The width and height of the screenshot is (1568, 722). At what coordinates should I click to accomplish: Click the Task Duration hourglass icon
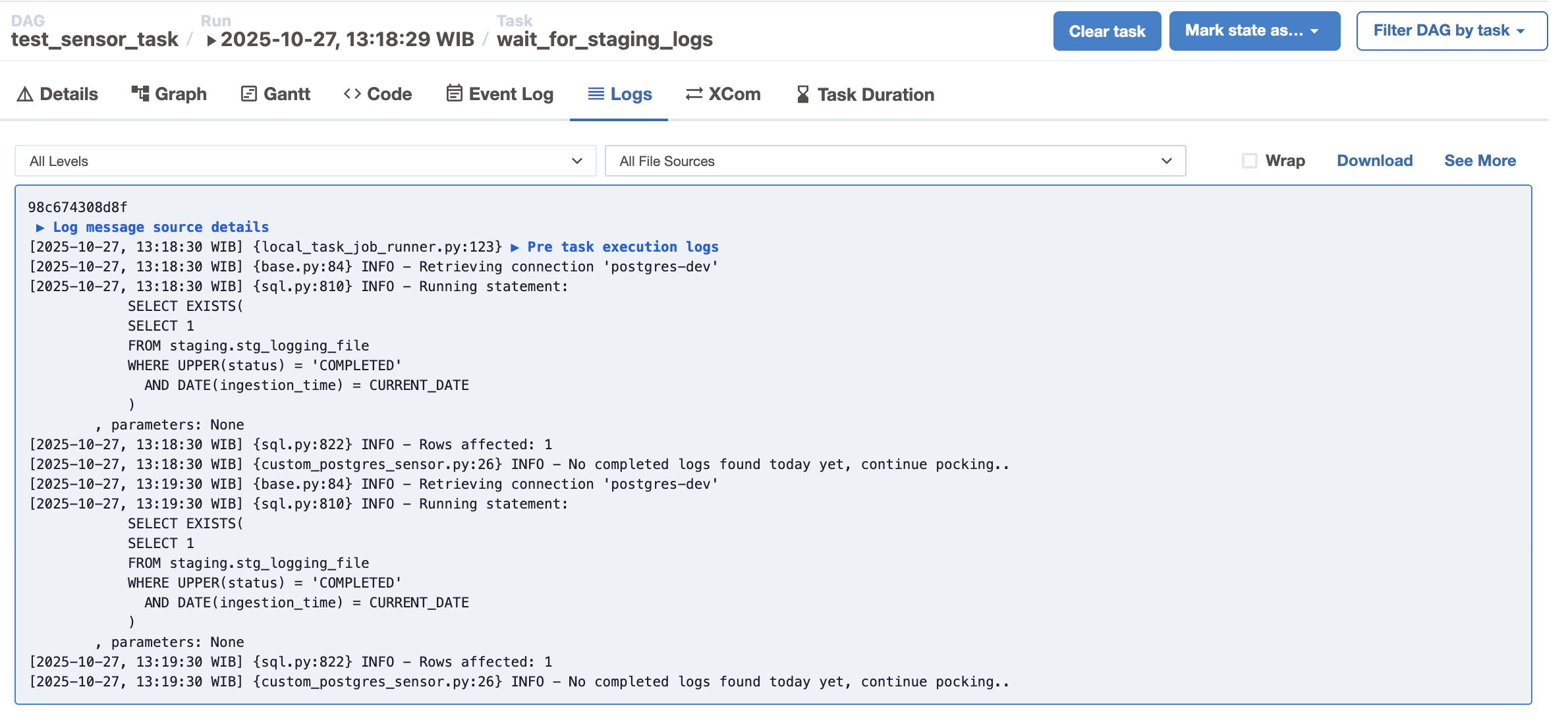coord(802,94)
